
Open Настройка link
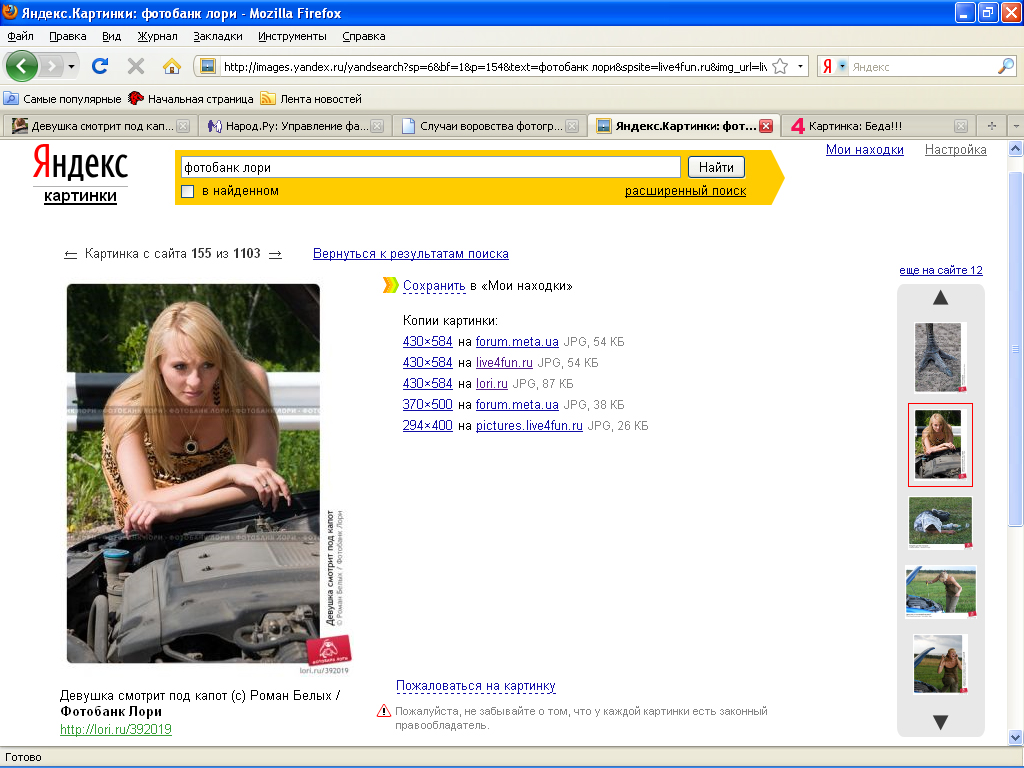coord(955,150)
